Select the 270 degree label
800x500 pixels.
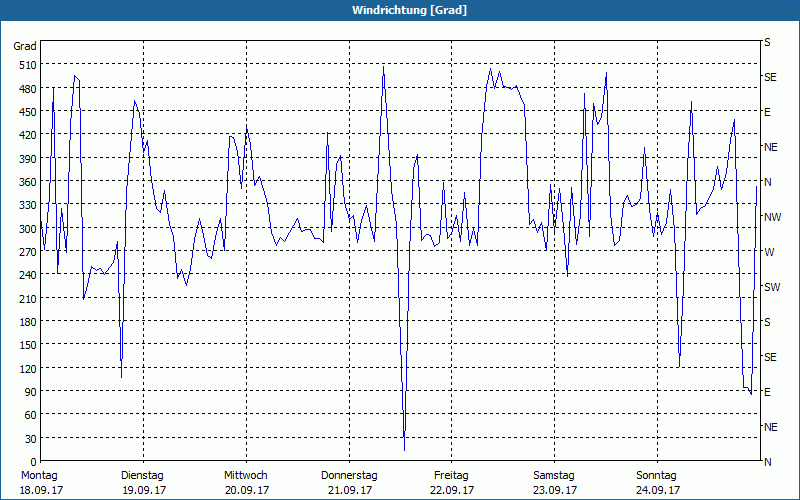click(28, 252)
